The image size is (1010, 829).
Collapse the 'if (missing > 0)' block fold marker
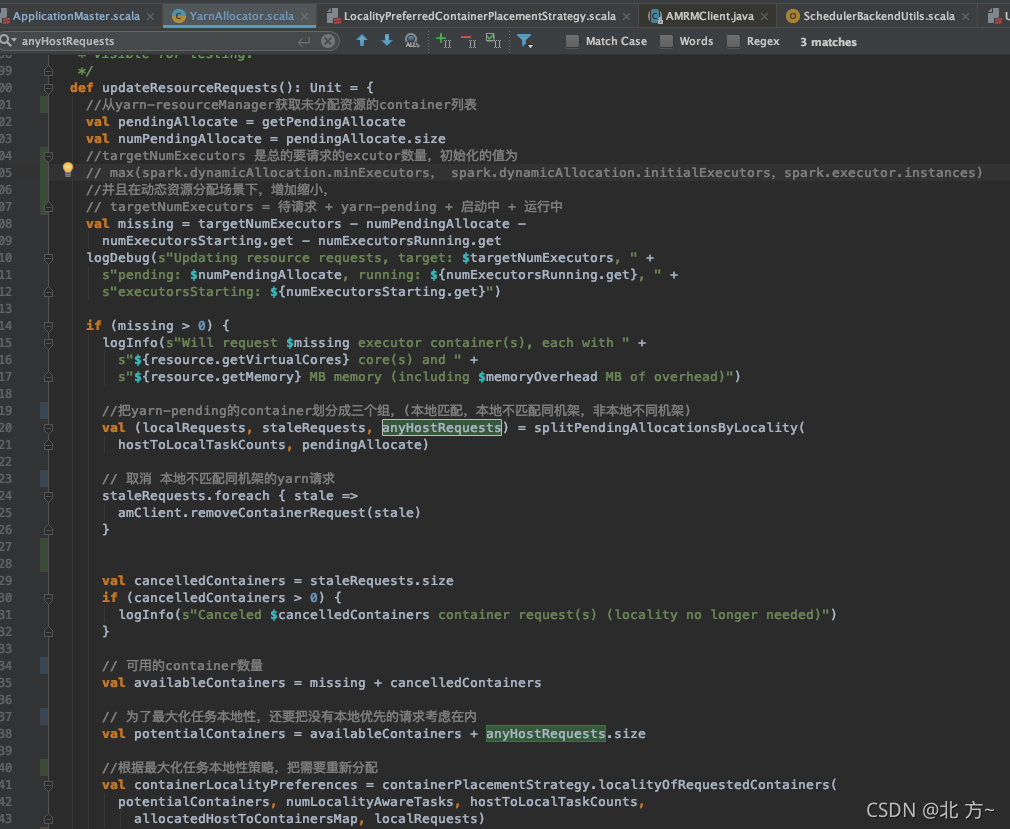[48, 326]
